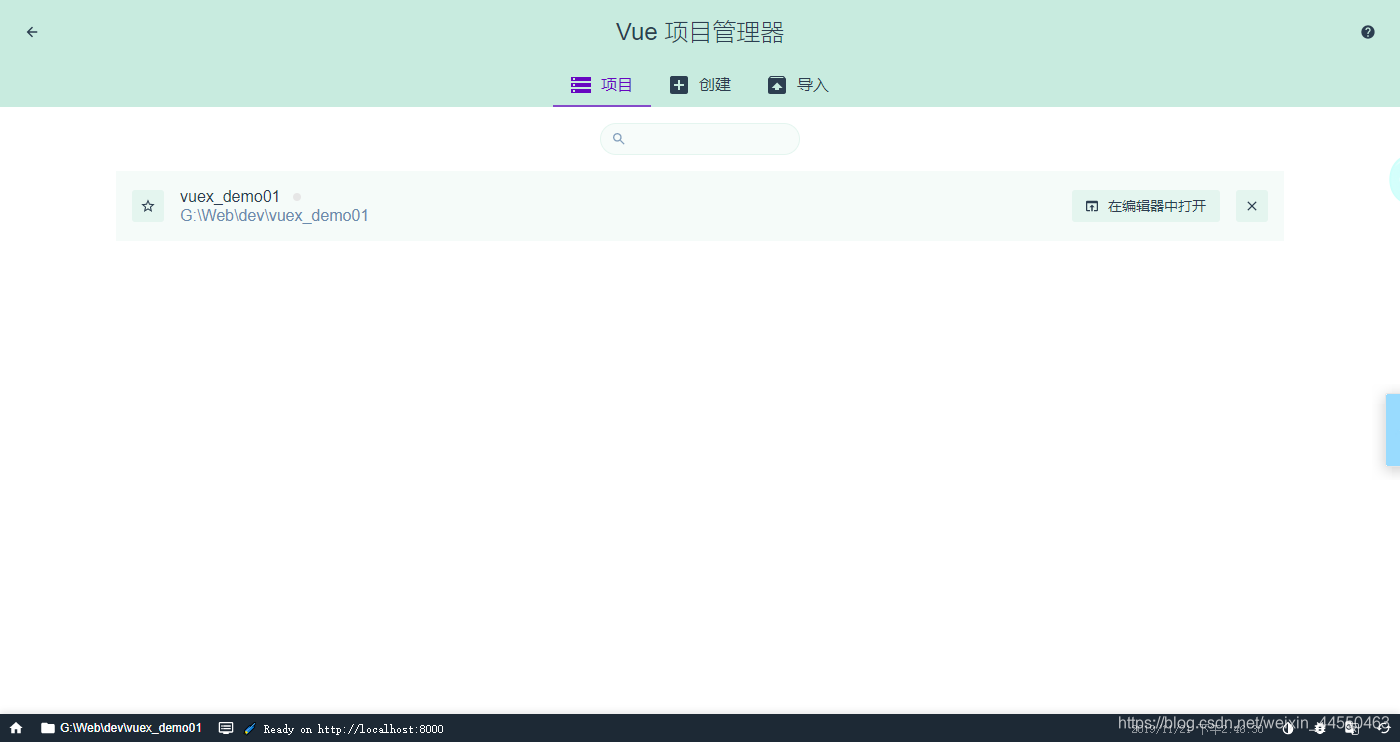Open the 导入 tab
The width and height of the screenshot is (1400, 742).
coord(798,85)
